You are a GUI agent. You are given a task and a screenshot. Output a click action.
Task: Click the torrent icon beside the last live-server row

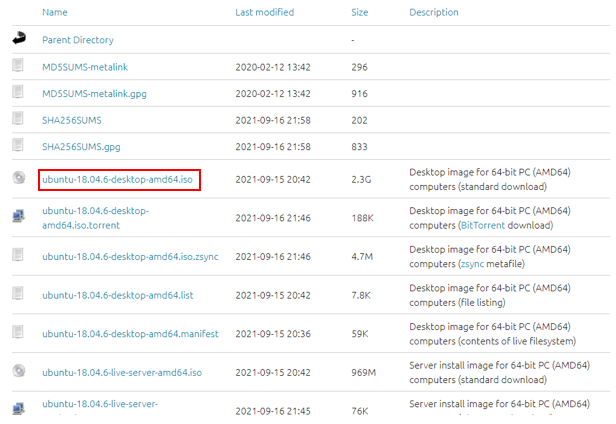(x=18, y=409)
